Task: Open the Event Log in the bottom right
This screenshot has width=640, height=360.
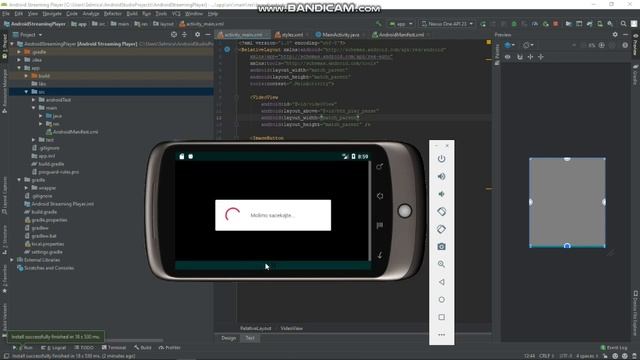Action: pyautogui.click(x=613, y=348)
